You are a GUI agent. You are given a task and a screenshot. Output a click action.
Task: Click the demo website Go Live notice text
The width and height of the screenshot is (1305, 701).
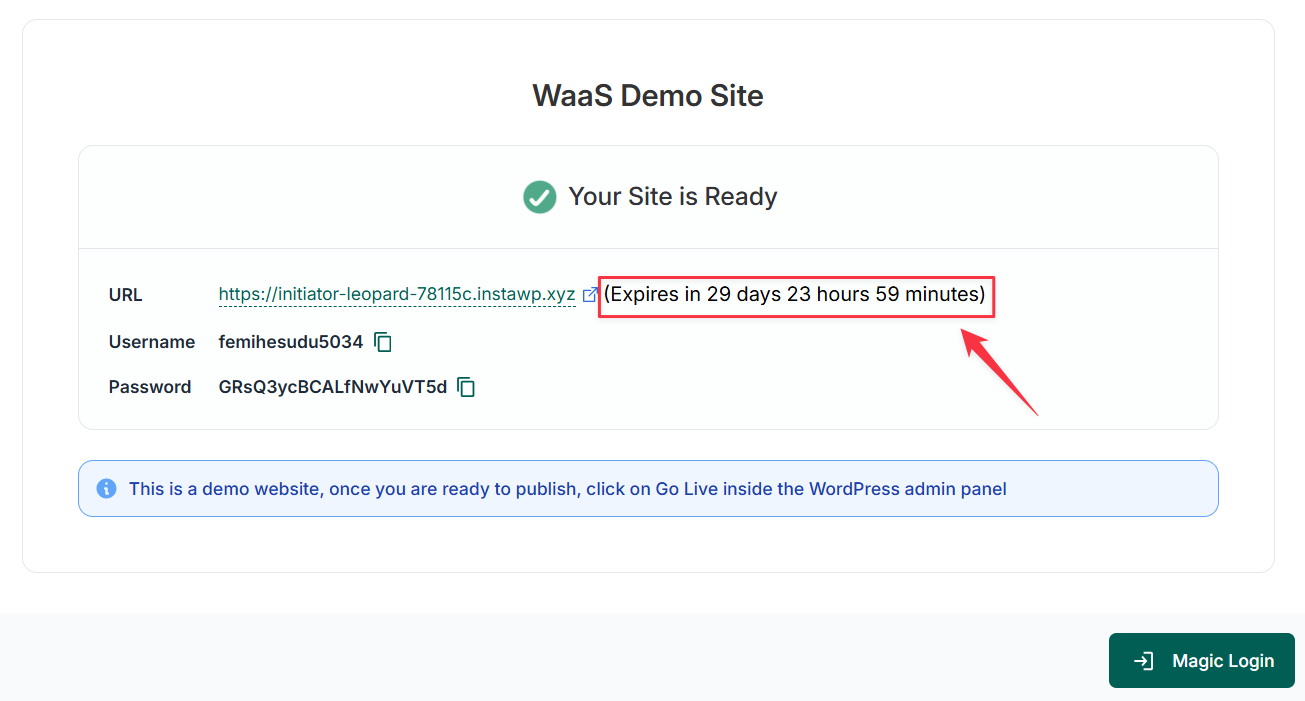coord(568,489)
